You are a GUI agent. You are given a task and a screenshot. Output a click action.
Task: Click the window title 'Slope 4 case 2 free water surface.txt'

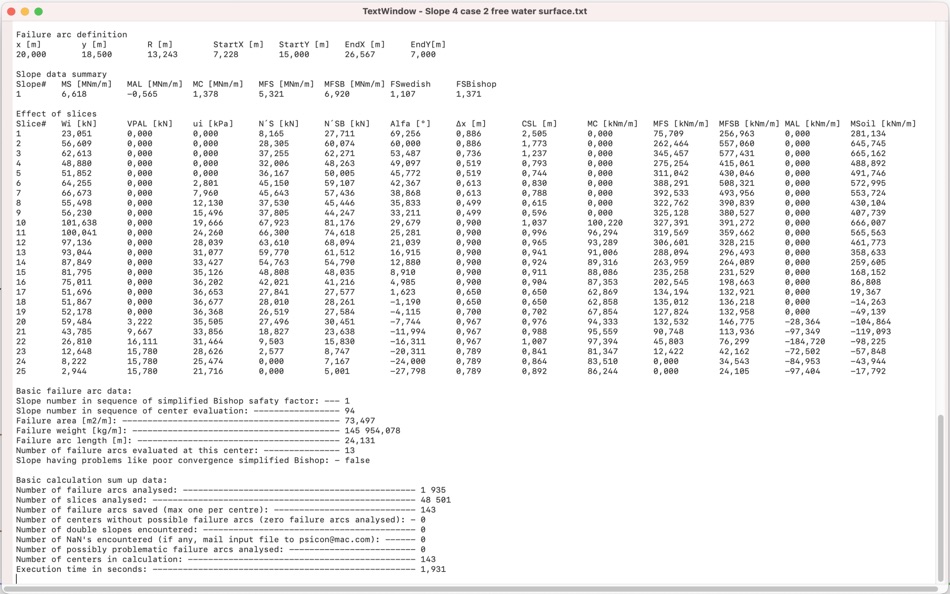506,12
